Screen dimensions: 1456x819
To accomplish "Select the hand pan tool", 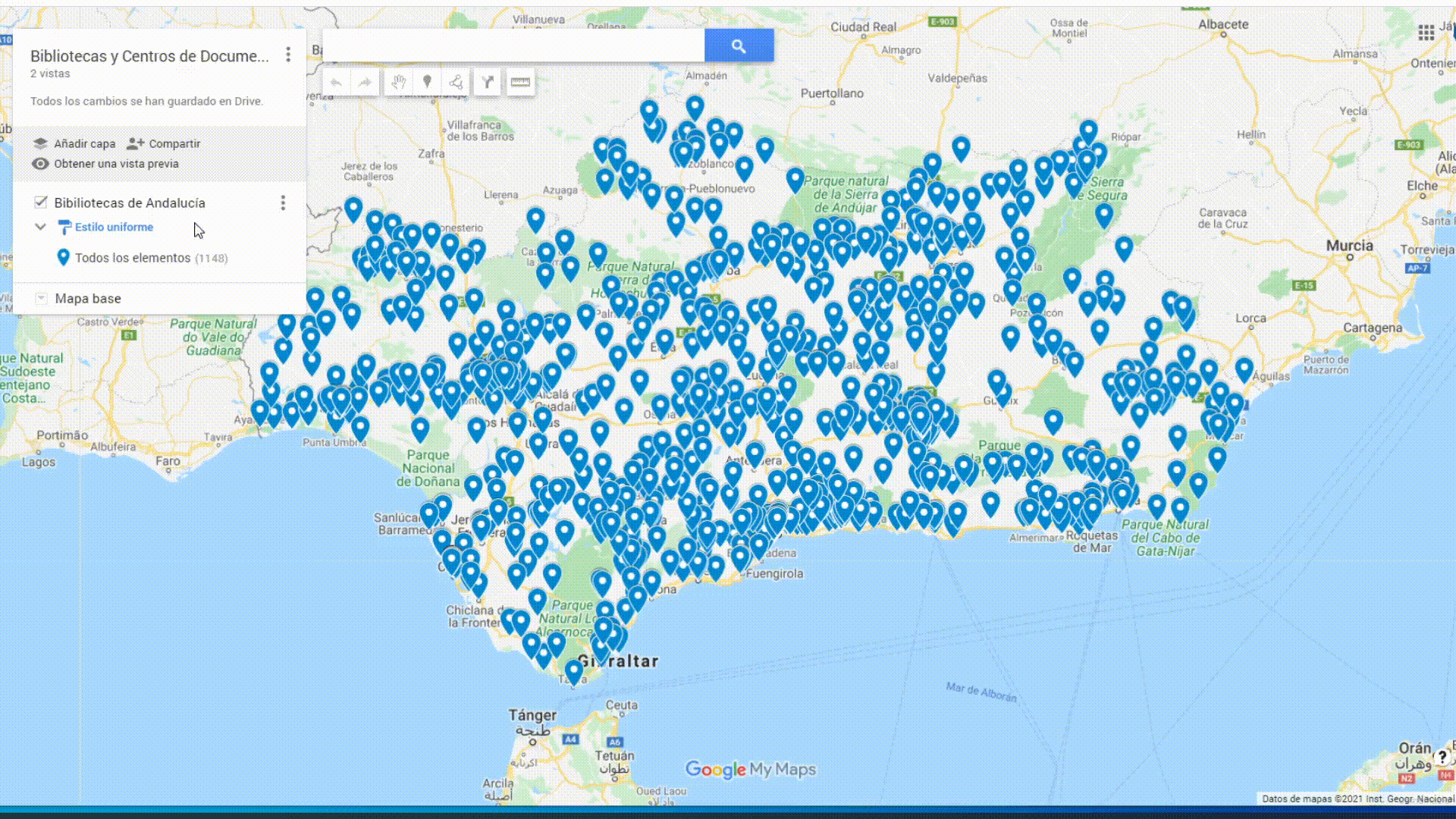I will click(397, 82).
